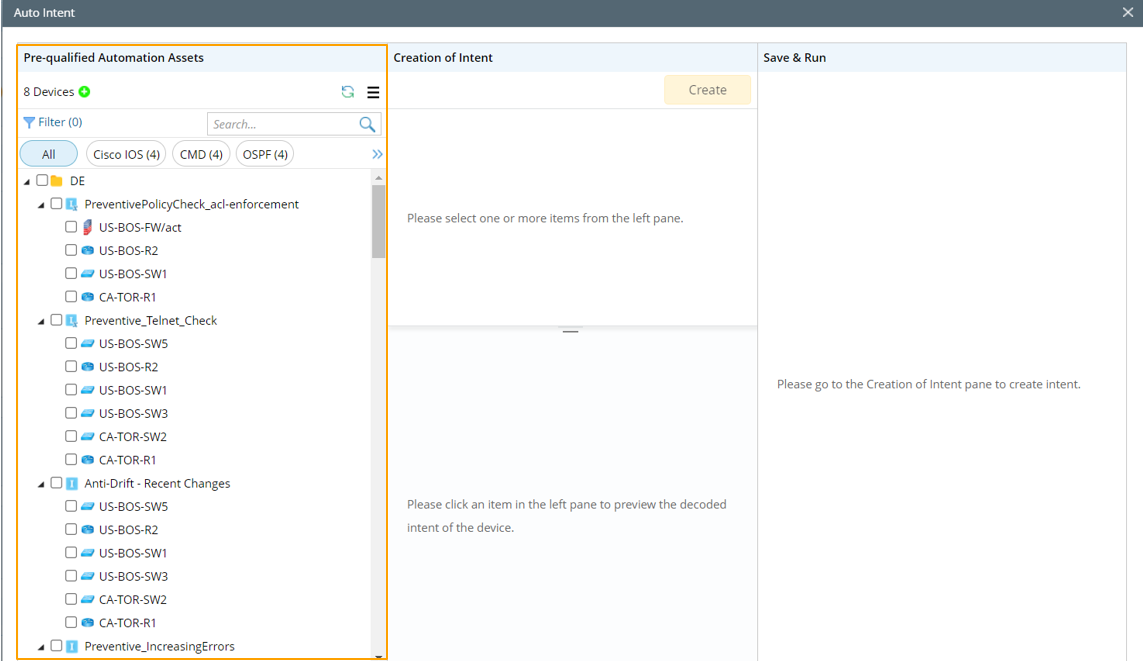Collapse the DE folder tree node
The image size is (1143, 661).
pos(27,182)
